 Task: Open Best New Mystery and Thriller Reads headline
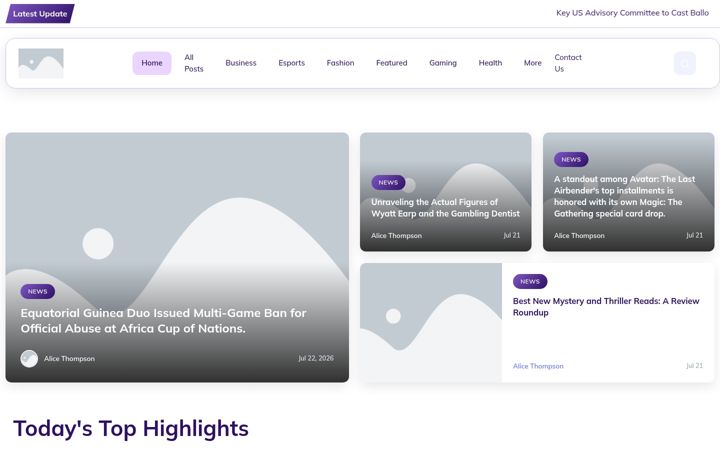click(606, 307)
